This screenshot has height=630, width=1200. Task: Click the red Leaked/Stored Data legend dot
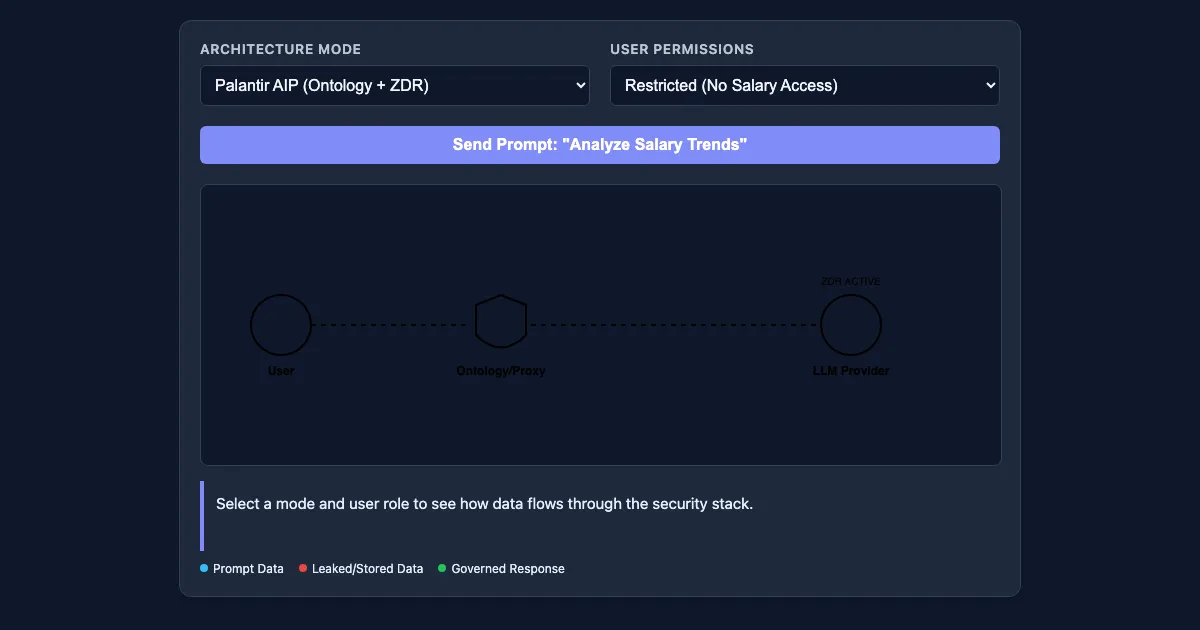(x=303, y=569)
